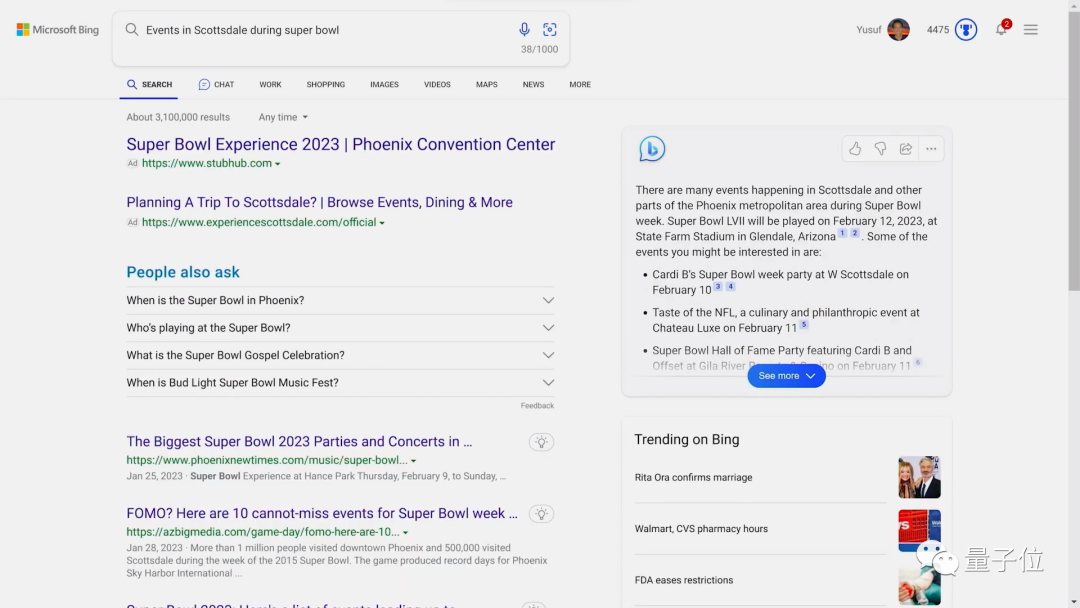Open the notifications bell
1080x608 pixels.
coord(1000,30)
